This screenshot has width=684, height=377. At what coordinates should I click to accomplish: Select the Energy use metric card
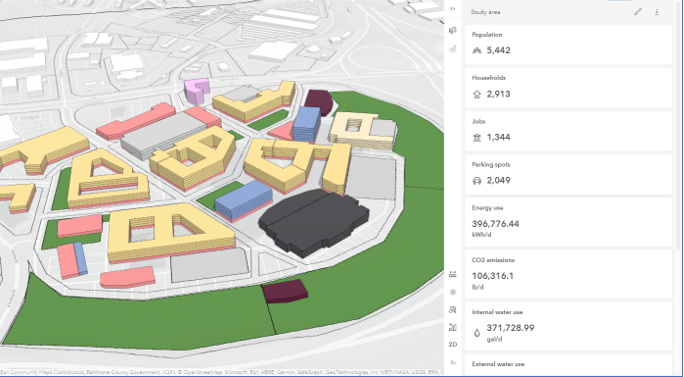[568, 222]
